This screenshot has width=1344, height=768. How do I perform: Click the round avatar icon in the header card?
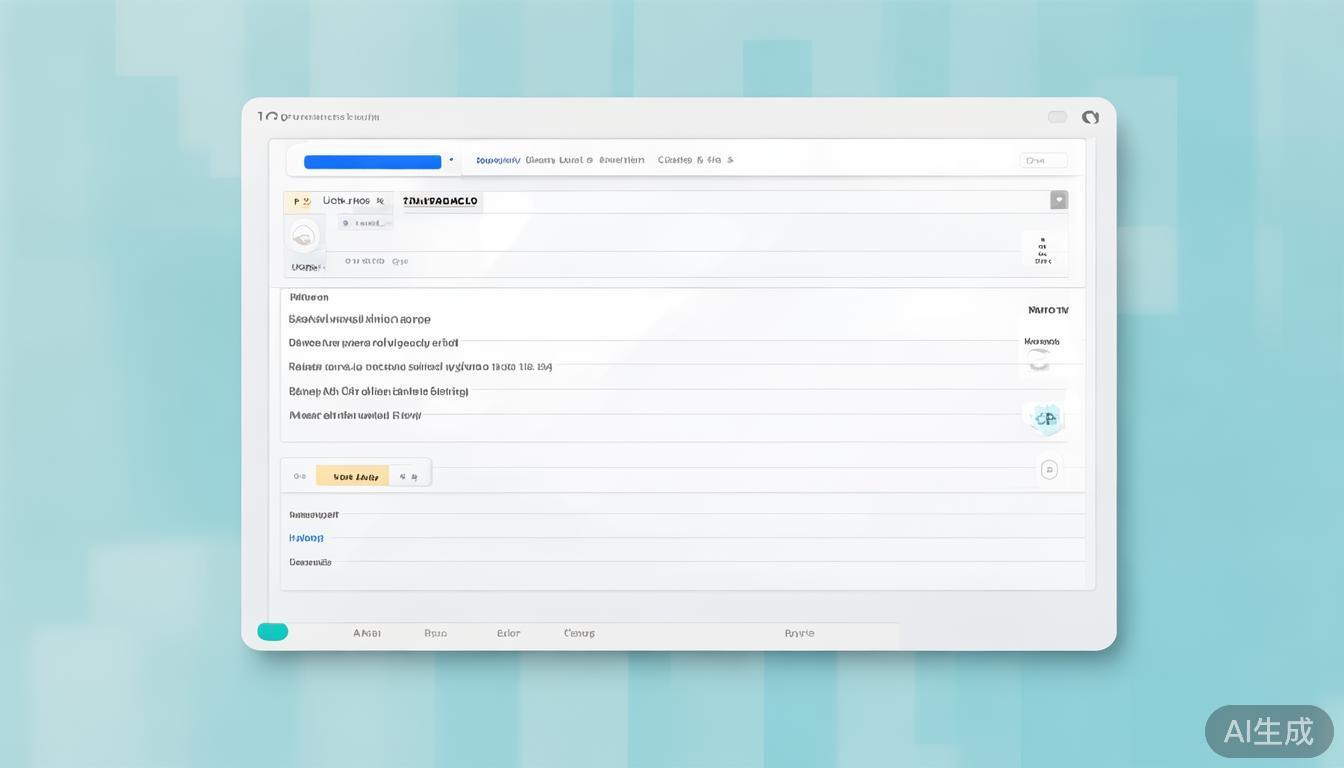[303, 236]
